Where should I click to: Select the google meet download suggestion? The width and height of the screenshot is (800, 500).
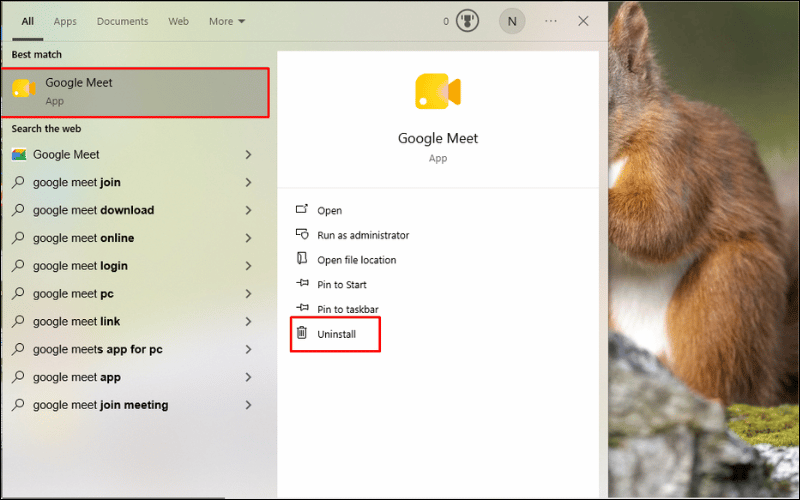pos(133,210)
